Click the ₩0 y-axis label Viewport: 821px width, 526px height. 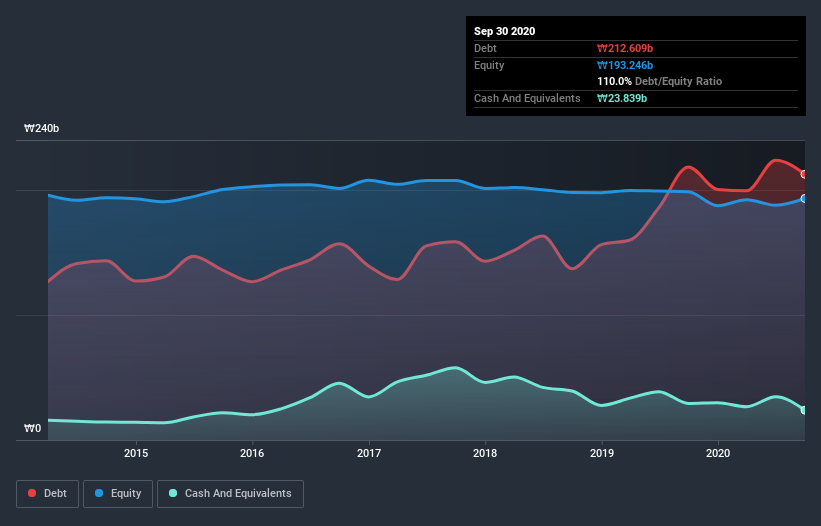point(32,428)
